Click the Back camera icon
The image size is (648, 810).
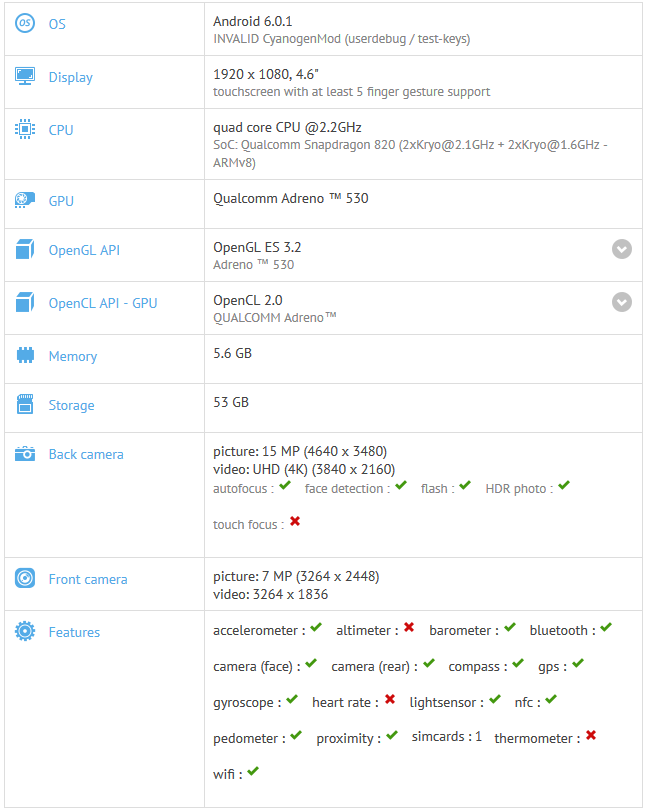[25, 454]
